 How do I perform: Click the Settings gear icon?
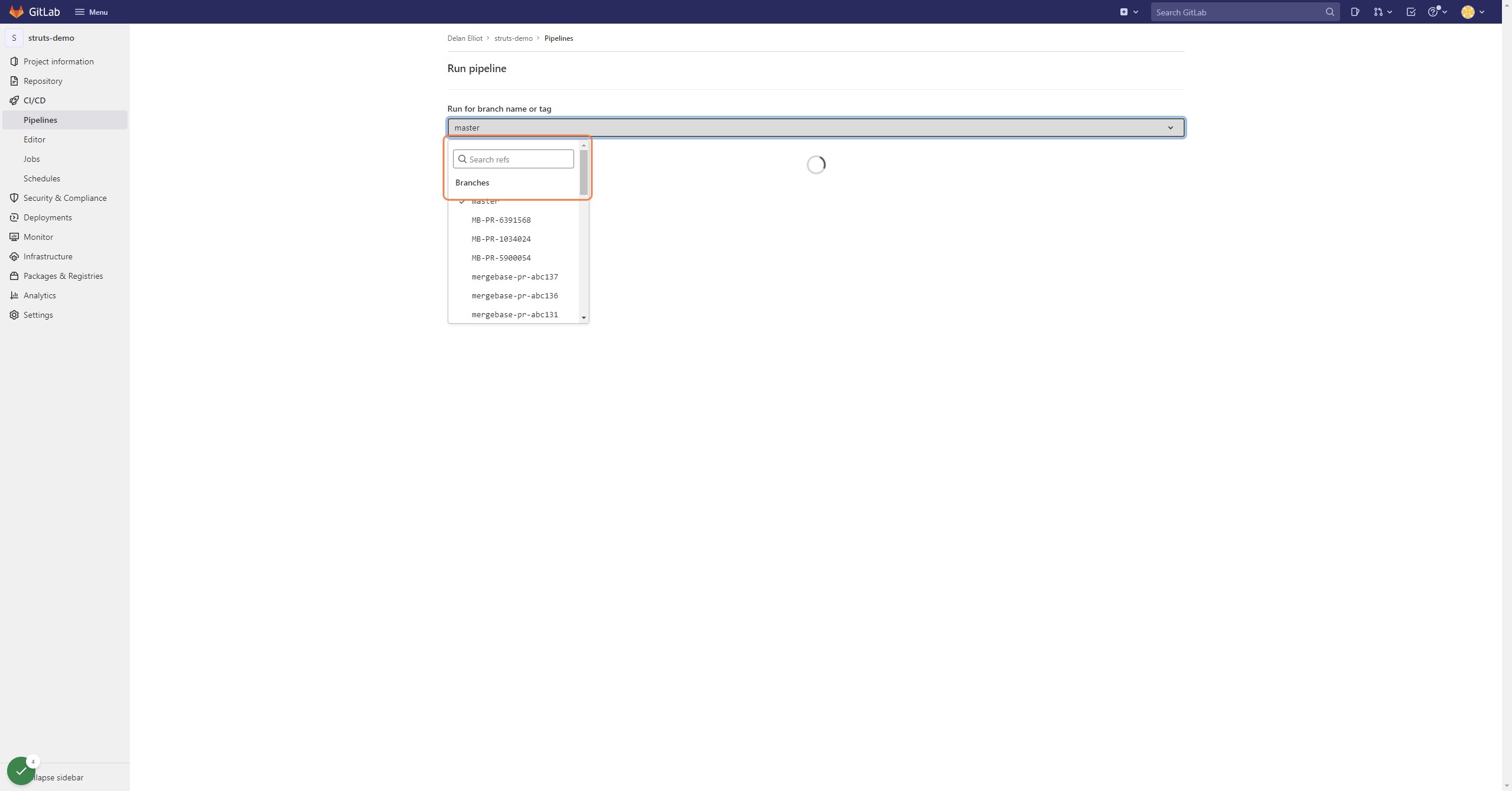point(14,315)
